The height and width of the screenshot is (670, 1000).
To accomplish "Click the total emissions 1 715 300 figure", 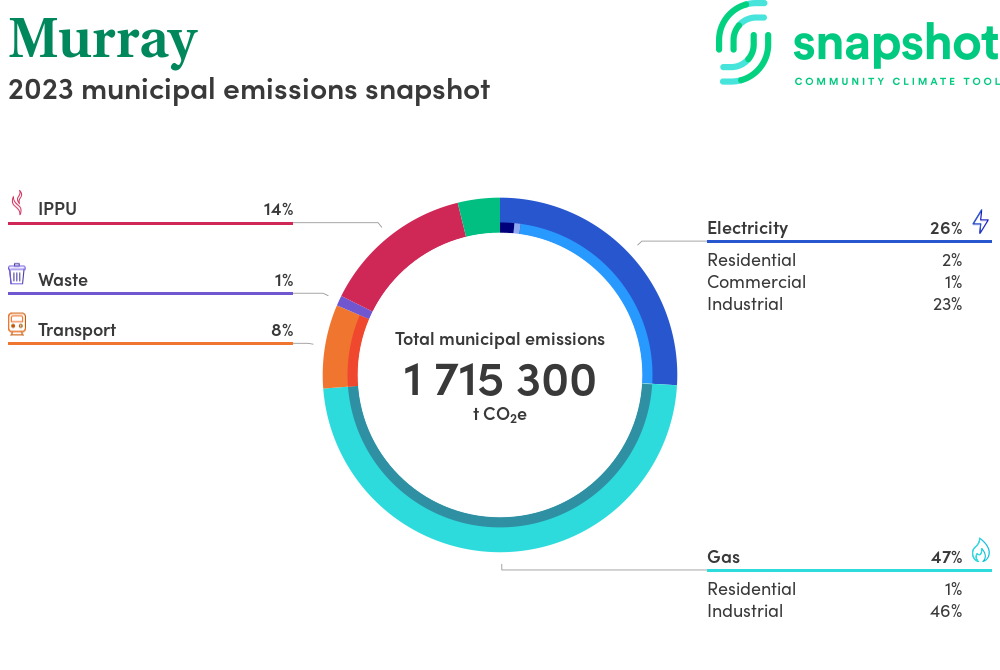I will point(499,380).
